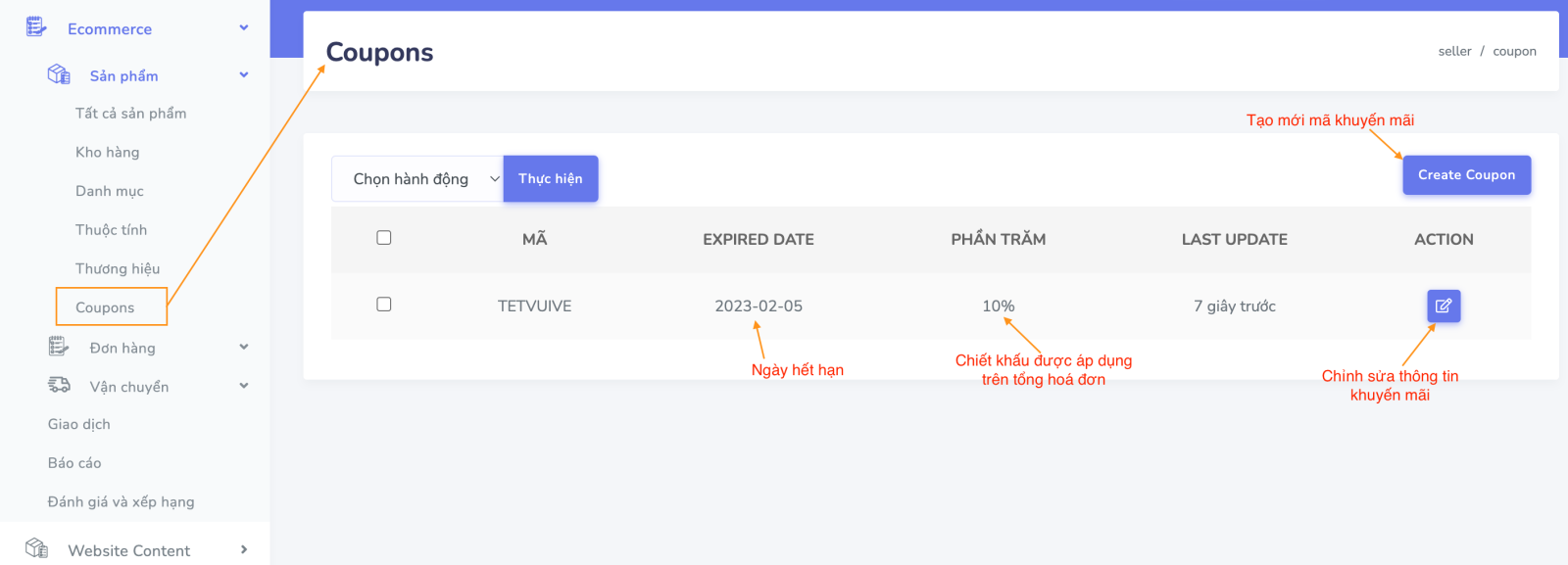
Task: Click the seller breadcrumb link
Action: tap(1454, 52)
